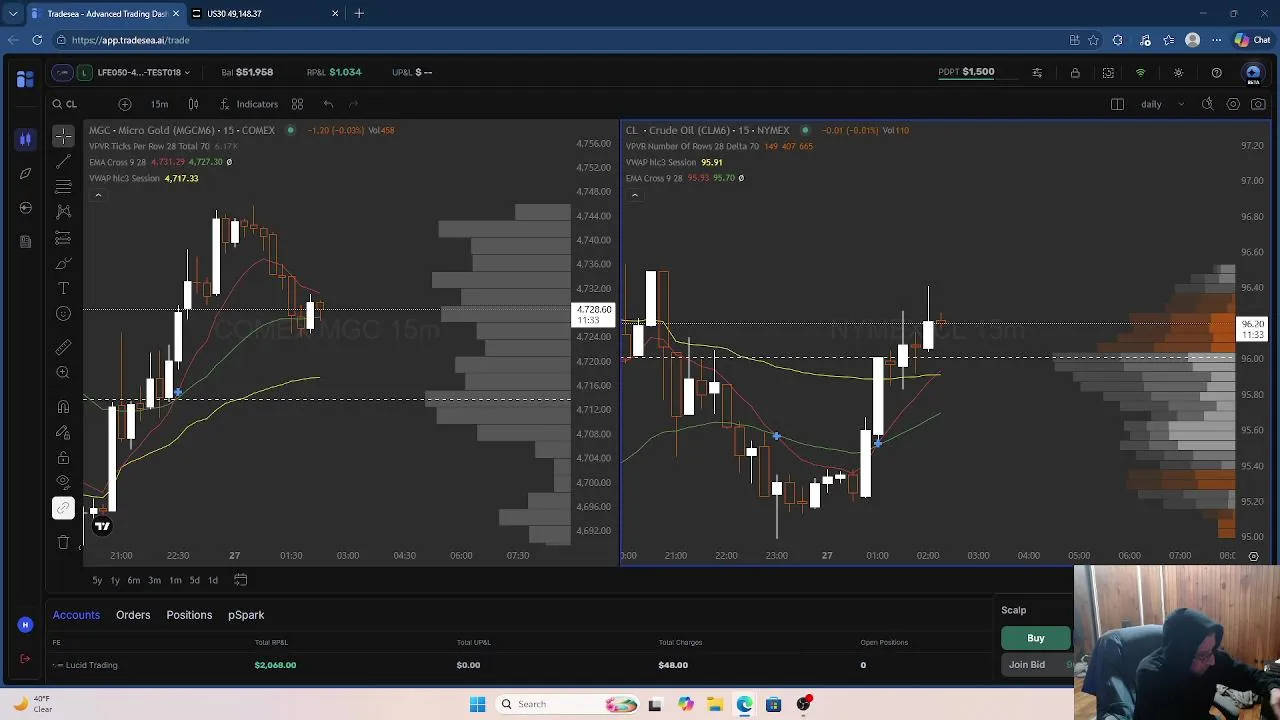This screenshot has height=720, width=1280.
Task: Select the ruler measure tool
Action: [x=63, y=347]
